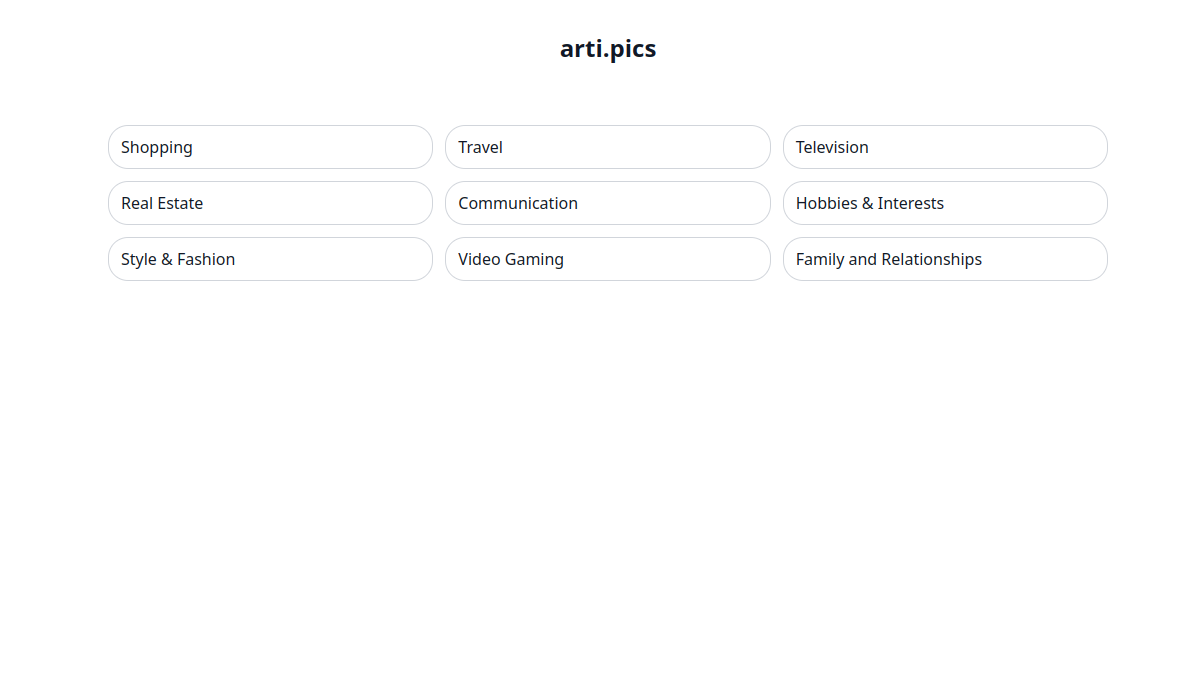Follow the Real Estate topic link
The image size is (1200, 675).
(270, 203)
